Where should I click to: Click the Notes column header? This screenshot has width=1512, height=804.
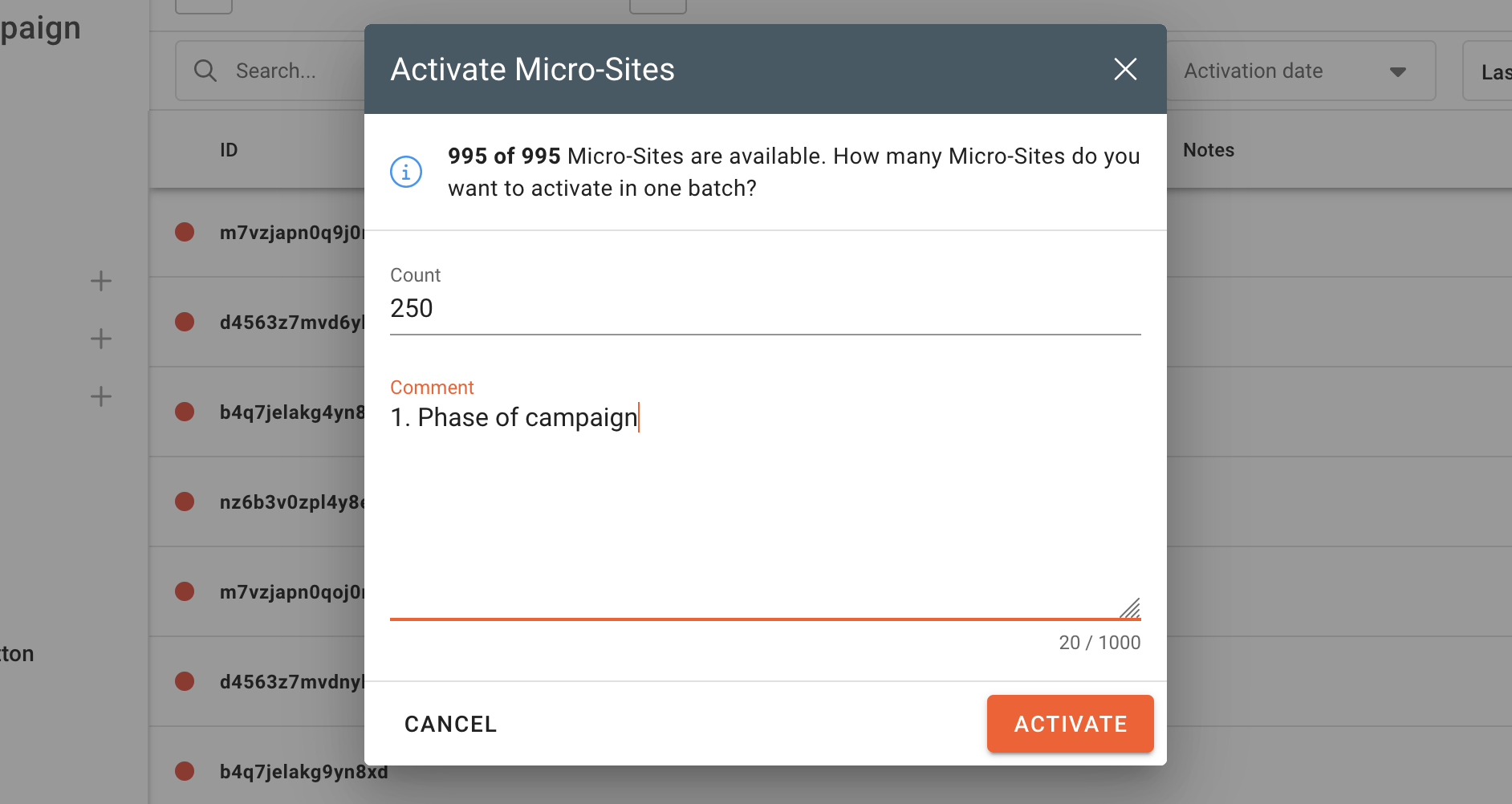click(x=1208, y=150)
